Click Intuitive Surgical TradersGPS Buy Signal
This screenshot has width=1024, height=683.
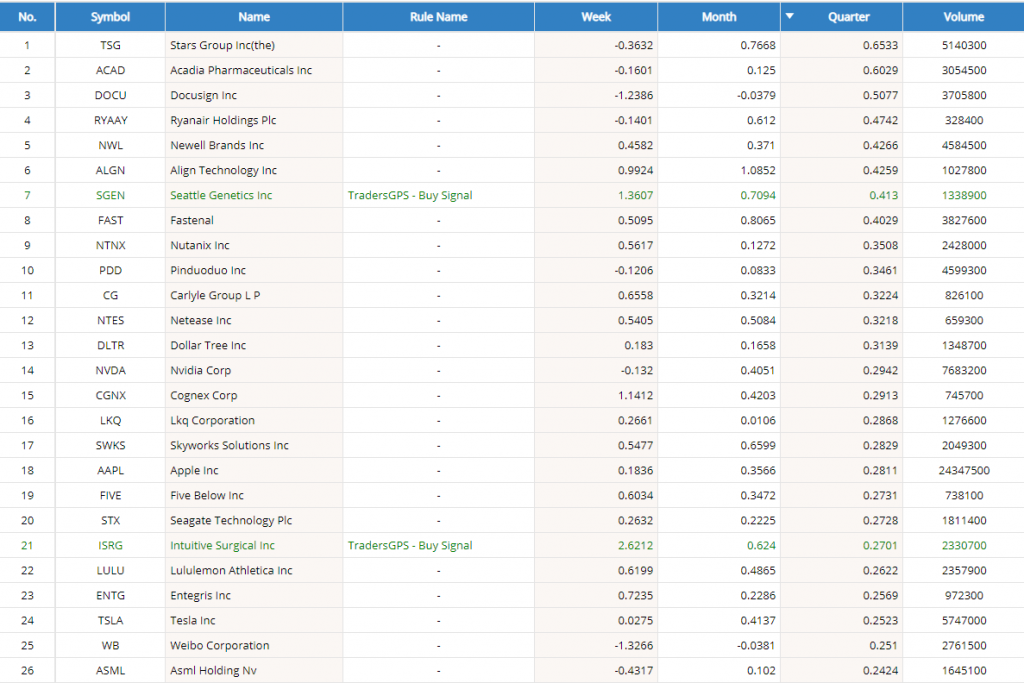409,546
